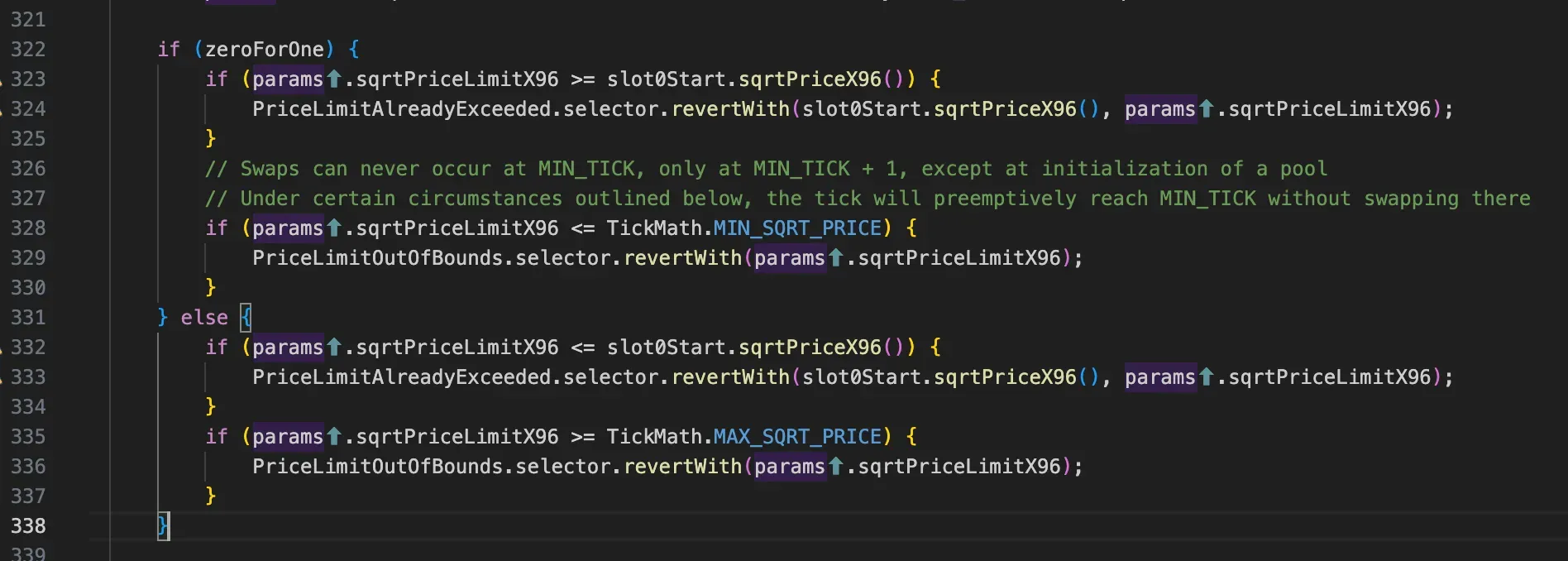The image size is (1568, 561).
Task: Click the else keyword on line 331
Action: (204, 318)
